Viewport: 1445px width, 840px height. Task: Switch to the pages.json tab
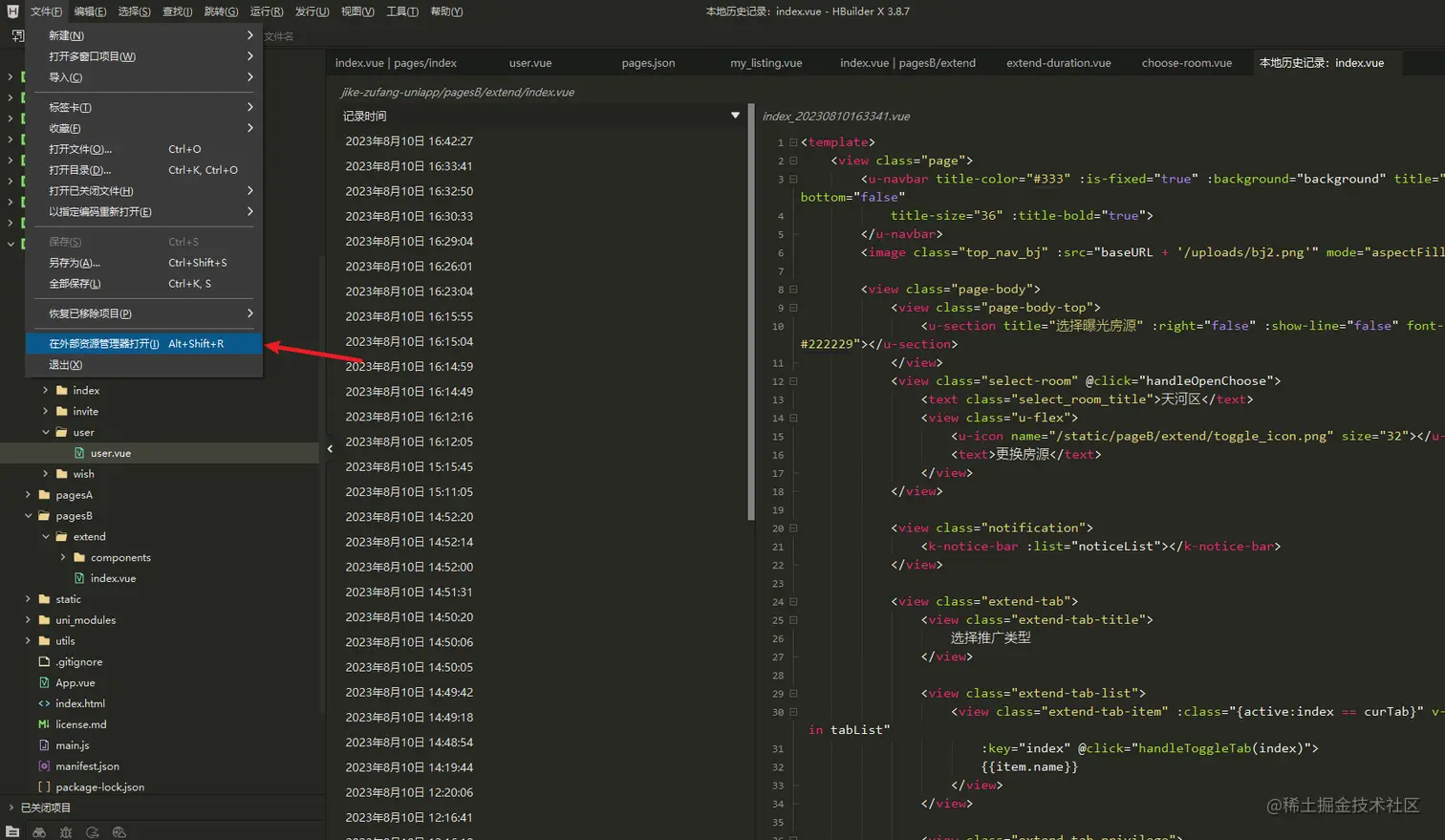coord(648,63)
